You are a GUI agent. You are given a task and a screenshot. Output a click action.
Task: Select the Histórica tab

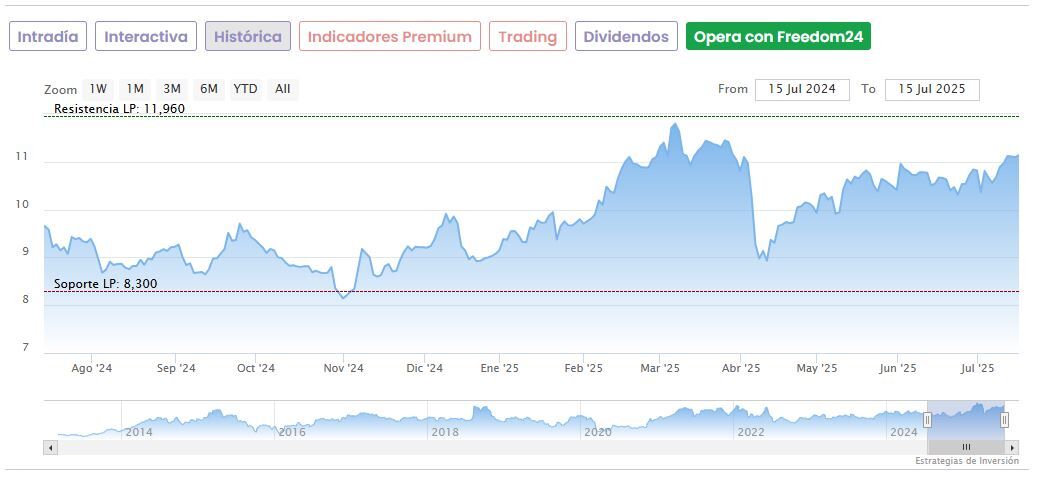[248, 37]
